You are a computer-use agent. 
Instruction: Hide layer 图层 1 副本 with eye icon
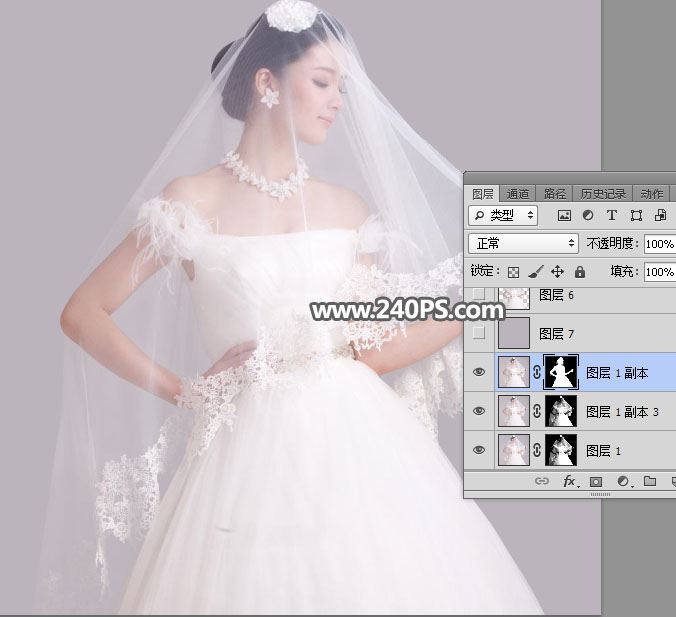tap(479, 372)
